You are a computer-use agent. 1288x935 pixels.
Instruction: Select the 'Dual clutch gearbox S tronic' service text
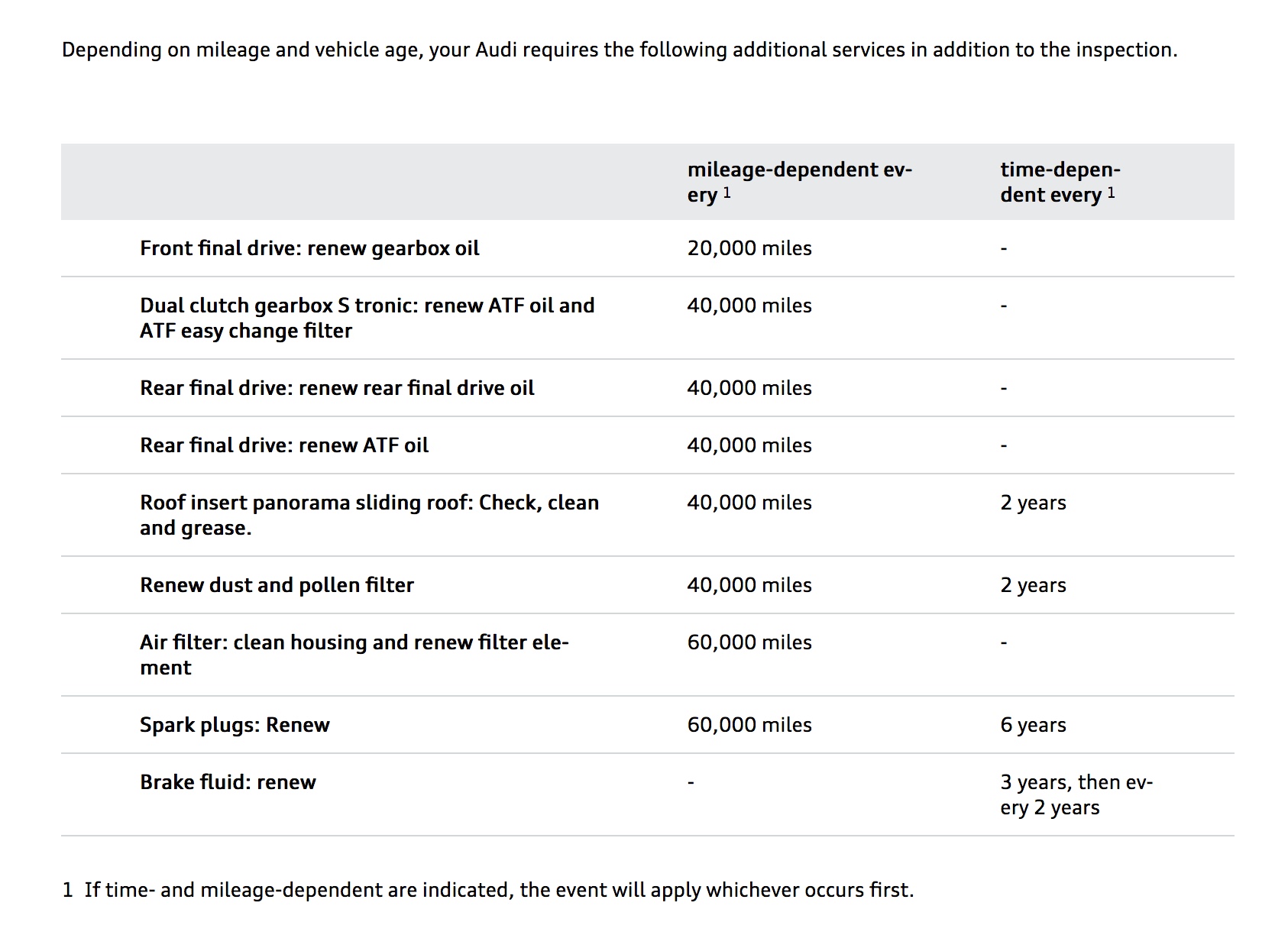[x=367, y=318]
